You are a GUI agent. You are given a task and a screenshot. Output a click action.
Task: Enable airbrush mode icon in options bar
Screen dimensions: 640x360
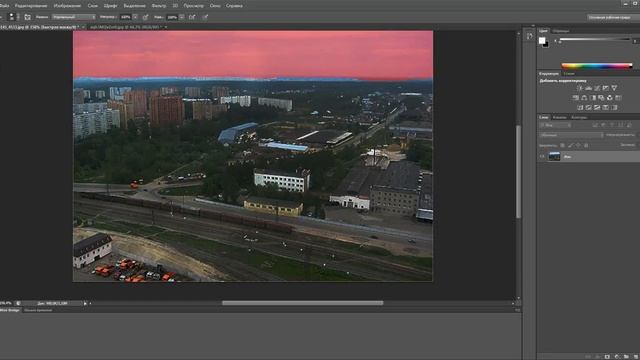tap(192, 17)
